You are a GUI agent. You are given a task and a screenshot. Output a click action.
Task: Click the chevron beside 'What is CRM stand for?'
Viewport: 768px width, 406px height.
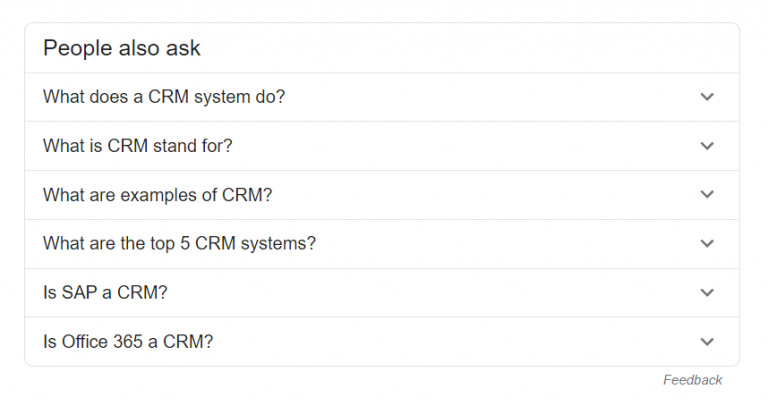pyautogui.click(x=707, y=146)
